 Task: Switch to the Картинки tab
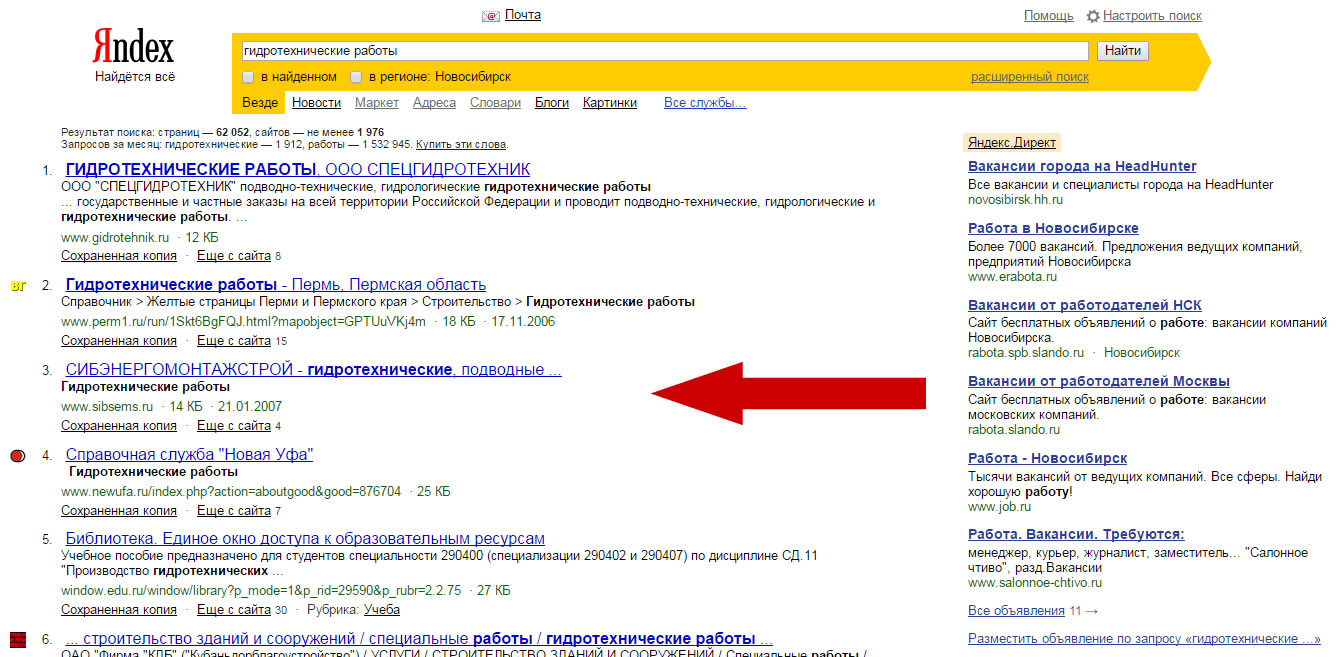point(610,103)
